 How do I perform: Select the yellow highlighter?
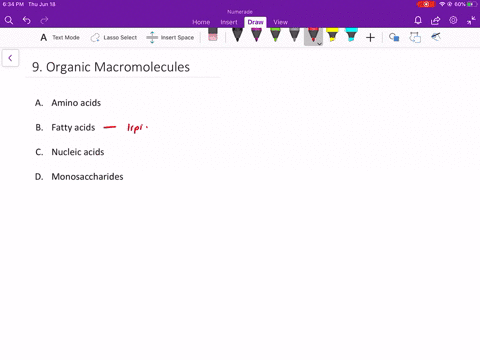point(332,35)
